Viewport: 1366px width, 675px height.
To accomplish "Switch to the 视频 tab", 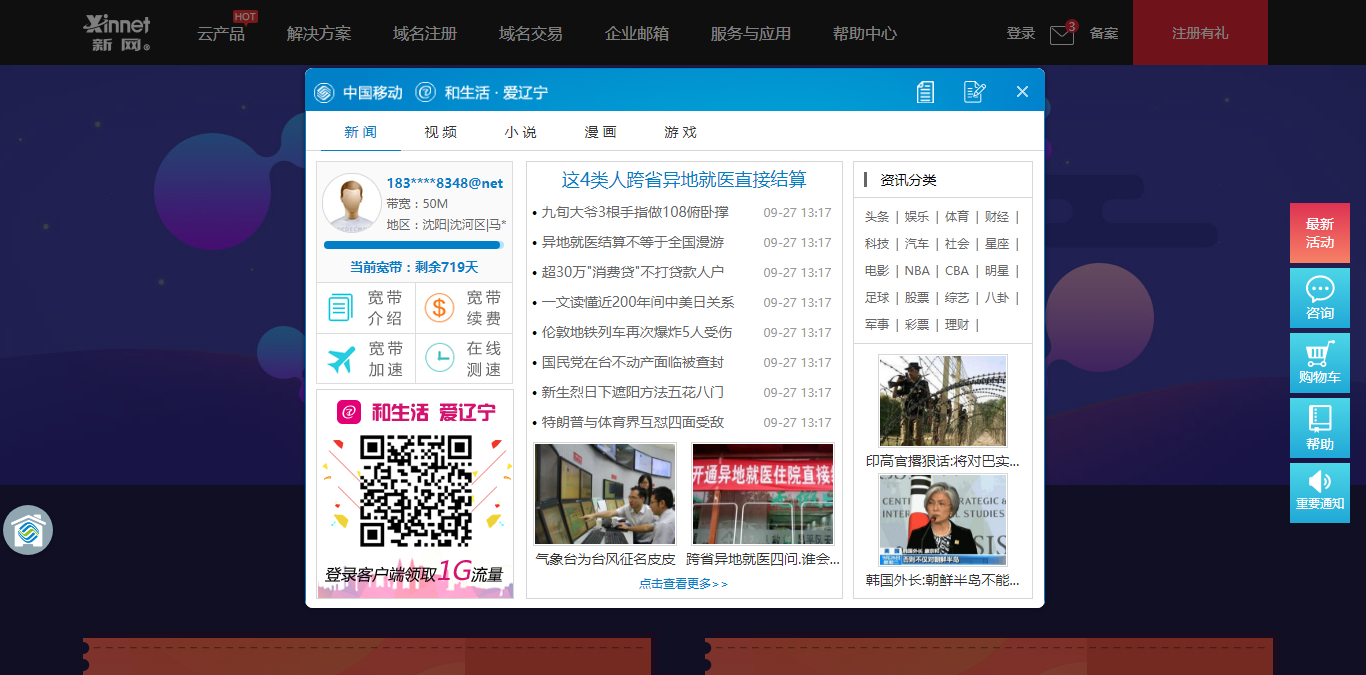I will 440,132.
